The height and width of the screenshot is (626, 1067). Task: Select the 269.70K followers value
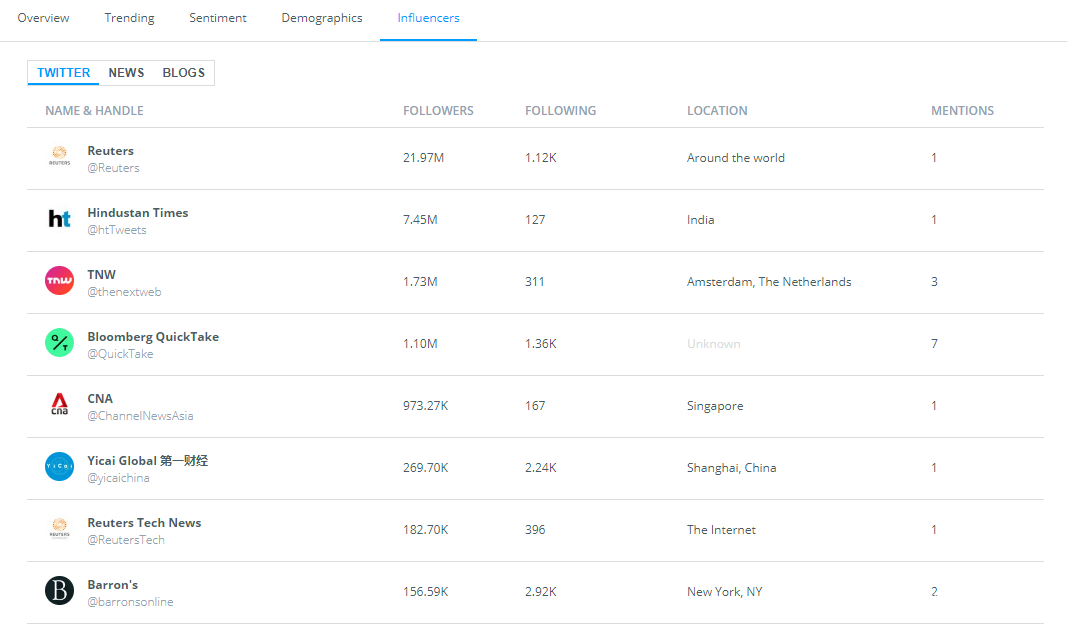click(425, 467)
